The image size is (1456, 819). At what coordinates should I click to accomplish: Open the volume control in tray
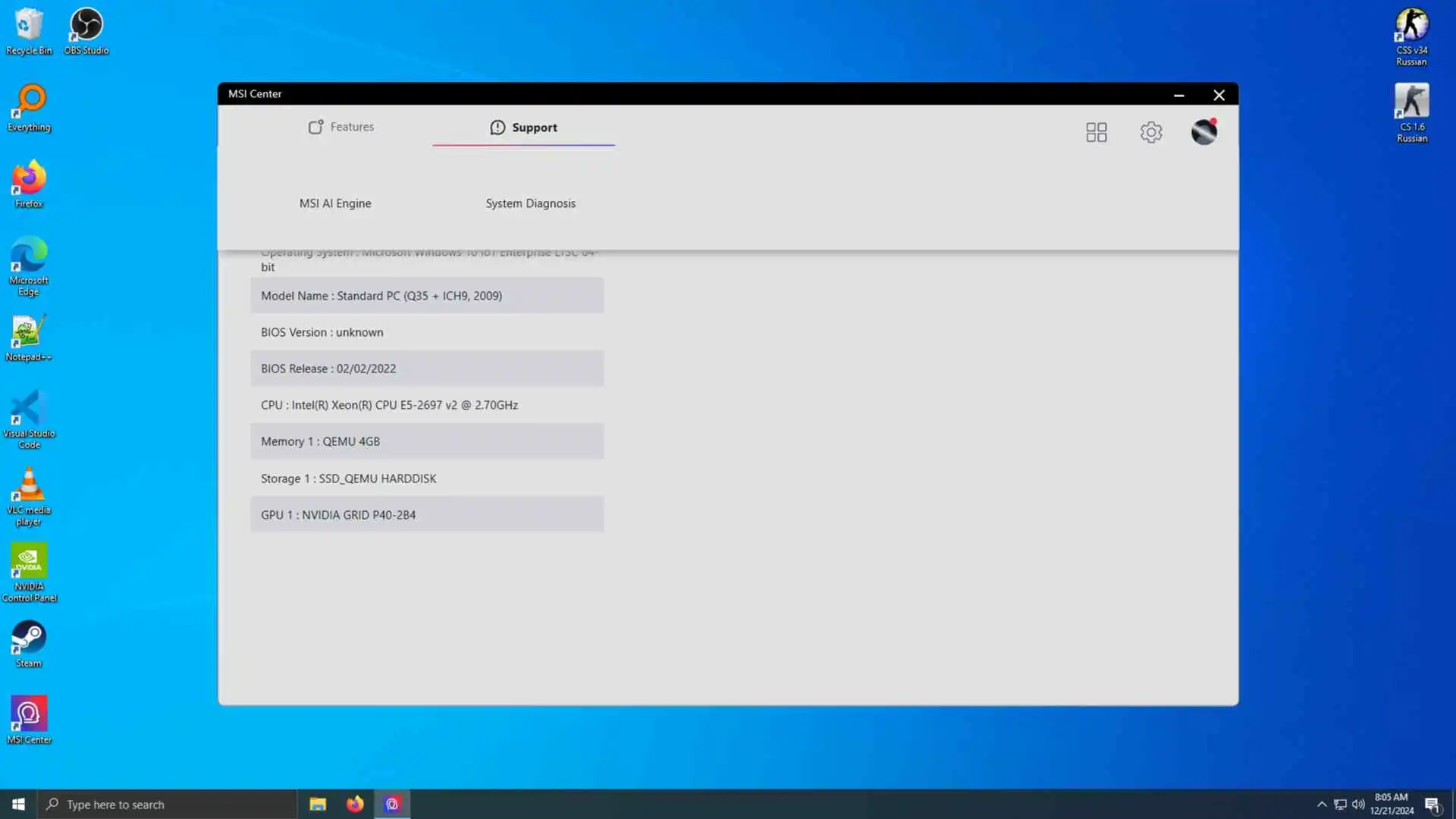pyautogui.click(x=1358, y=804)
